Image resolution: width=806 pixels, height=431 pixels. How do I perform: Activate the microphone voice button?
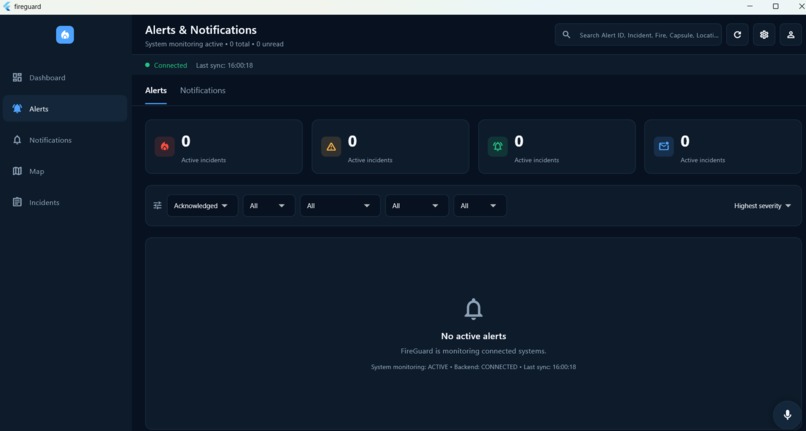point(787,415)
